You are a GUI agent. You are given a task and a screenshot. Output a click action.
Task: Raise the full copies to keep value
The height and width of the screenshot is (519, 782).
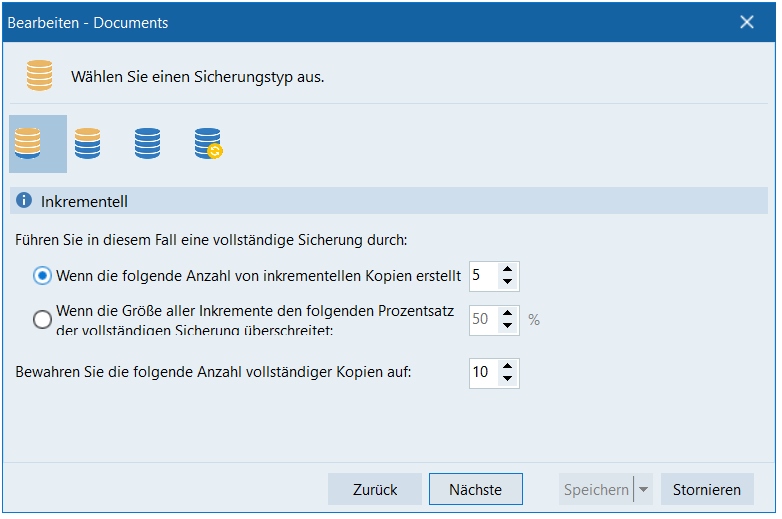coord(508,366)
